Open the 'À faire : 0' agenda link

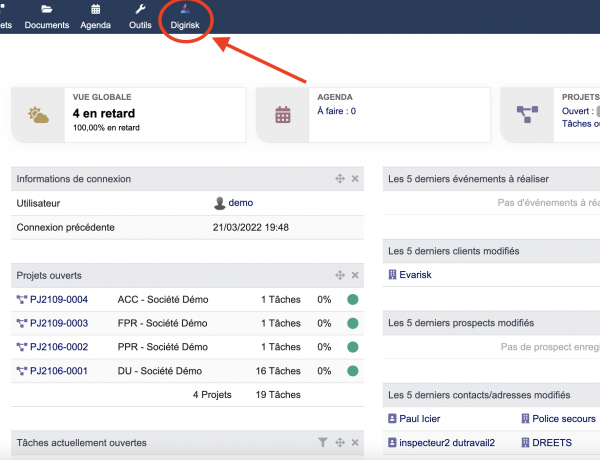[336, 111]
